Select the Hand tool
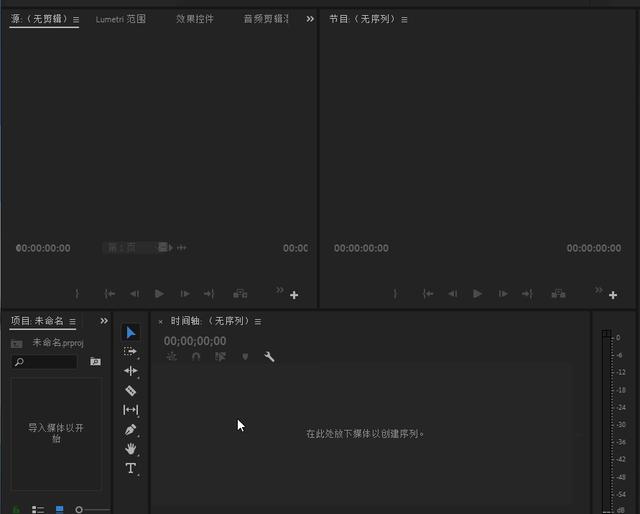 pyautogui.click(x=131, y=449)
